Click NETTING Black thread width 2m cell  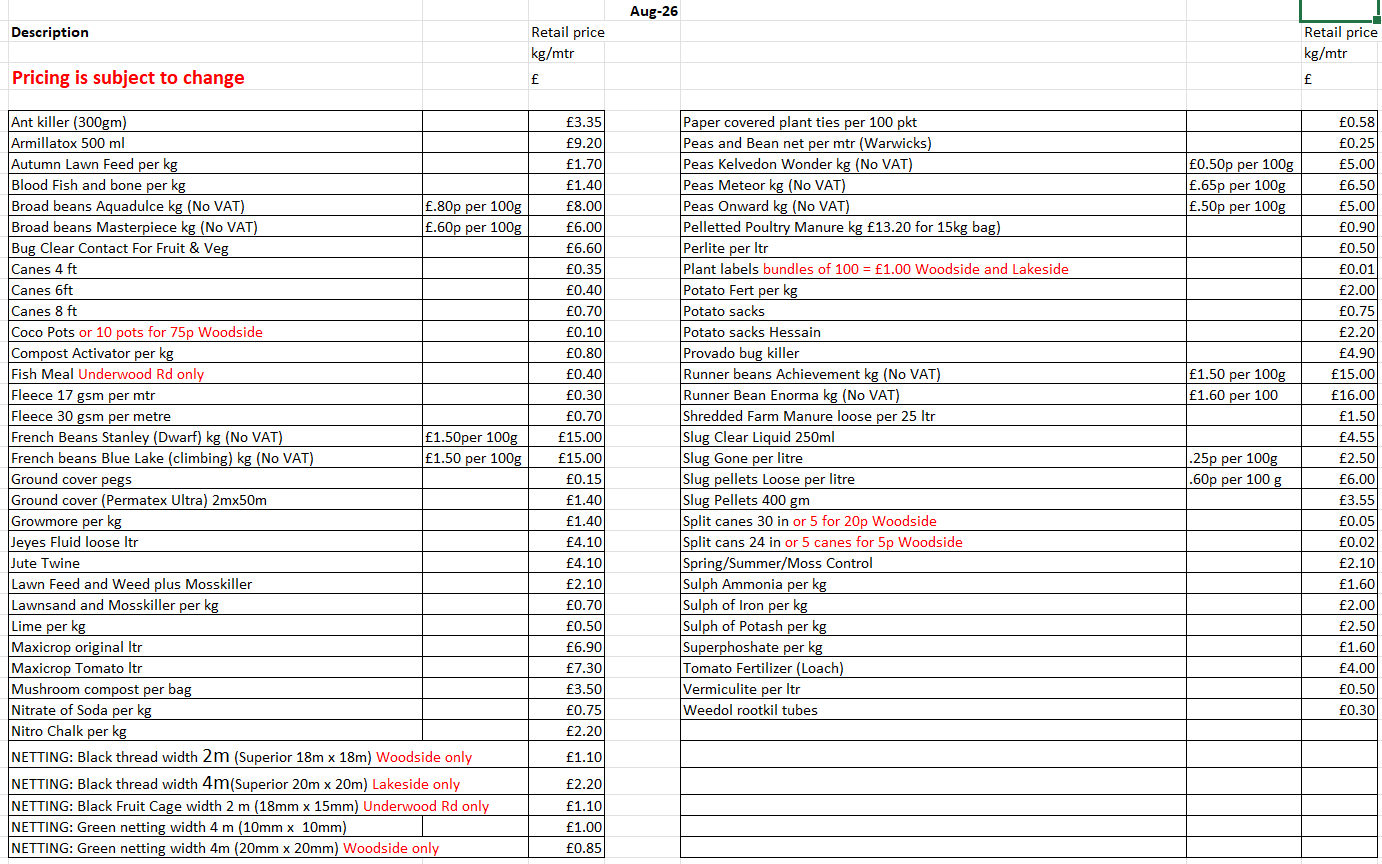click(x=269, y=757)
